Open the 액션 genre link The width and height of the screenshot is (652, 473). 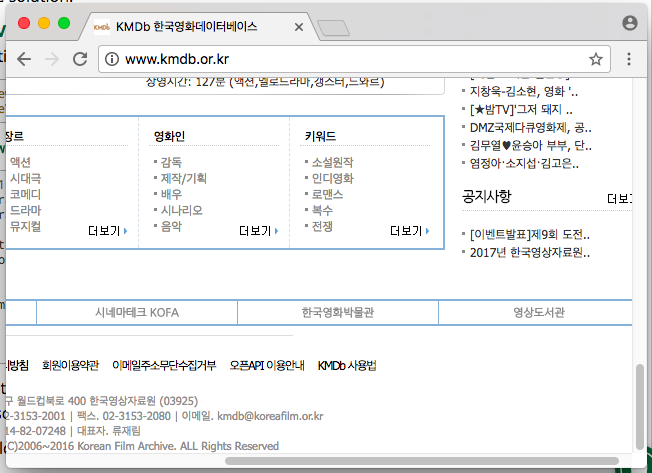[20, 162]
